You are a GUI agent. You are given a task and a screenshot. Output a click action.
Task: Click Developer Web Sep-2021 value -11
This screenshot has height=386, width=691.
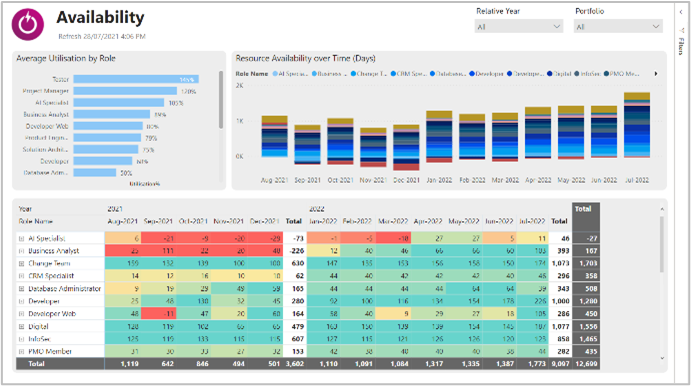coord(169,314)
